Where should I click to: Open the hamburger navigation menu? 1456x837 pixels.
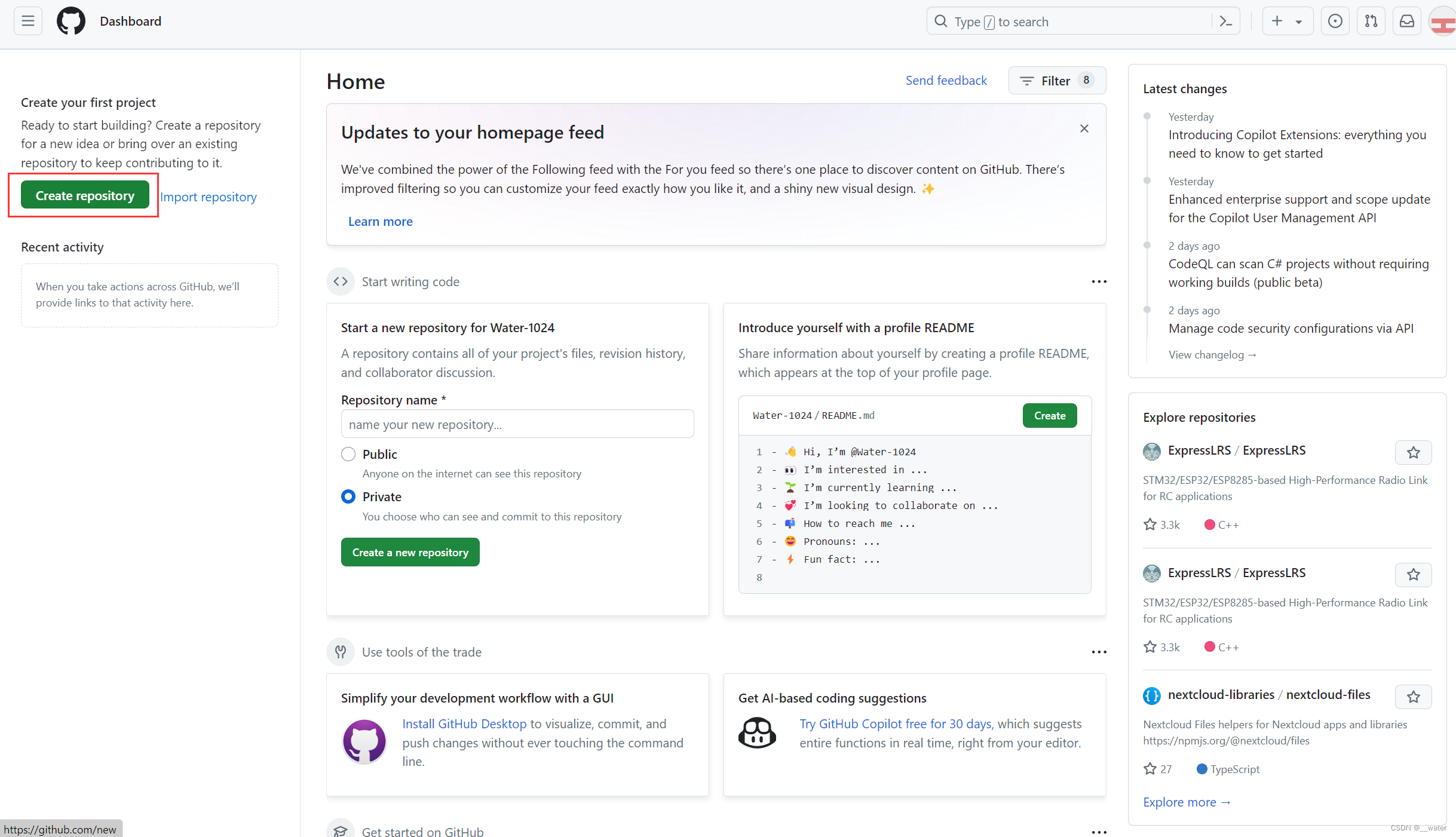(x=27, y=22)
